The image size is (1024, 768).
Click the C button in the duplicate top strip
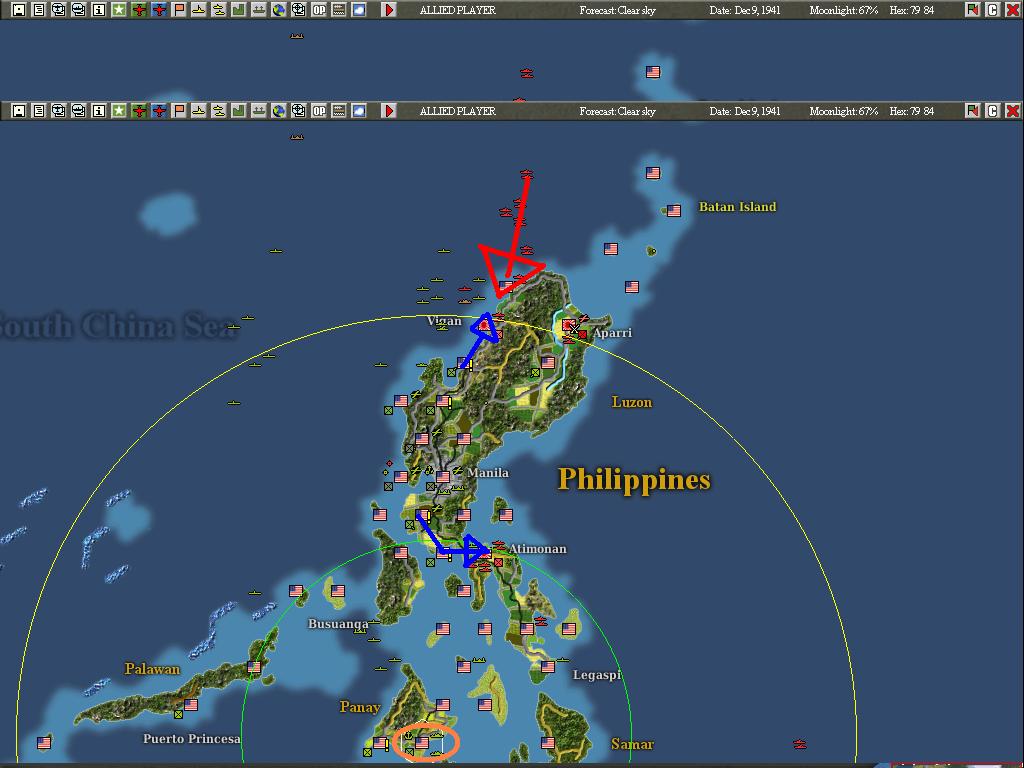(993, 10)
